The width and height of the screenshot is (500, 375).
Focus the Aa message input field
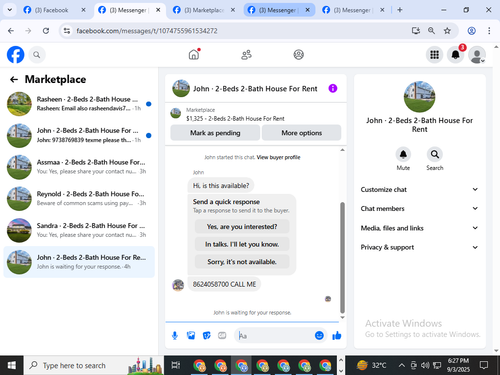point(275,335)
